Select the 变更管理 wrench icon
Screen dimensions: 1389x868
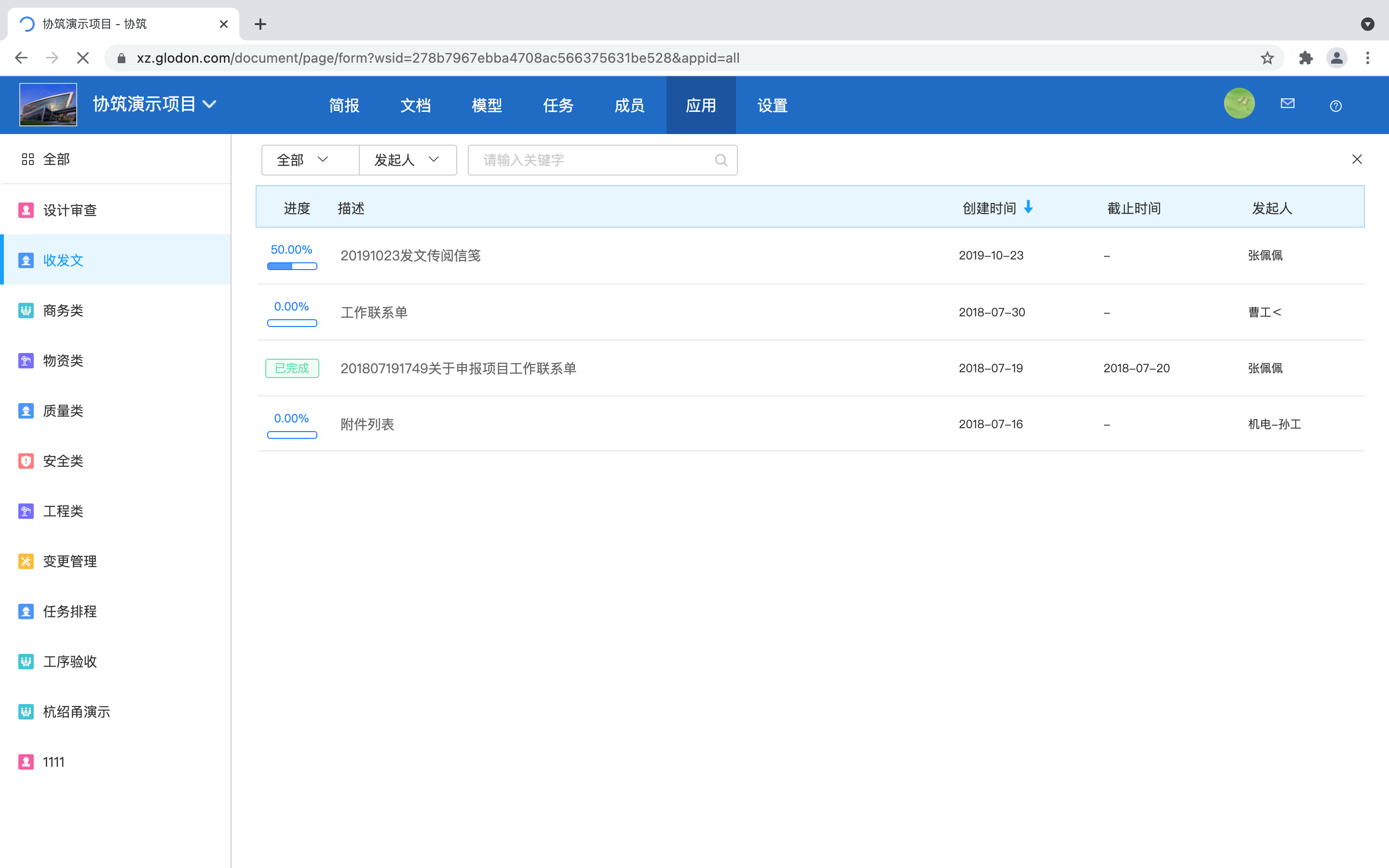click(x=26, y=561)
